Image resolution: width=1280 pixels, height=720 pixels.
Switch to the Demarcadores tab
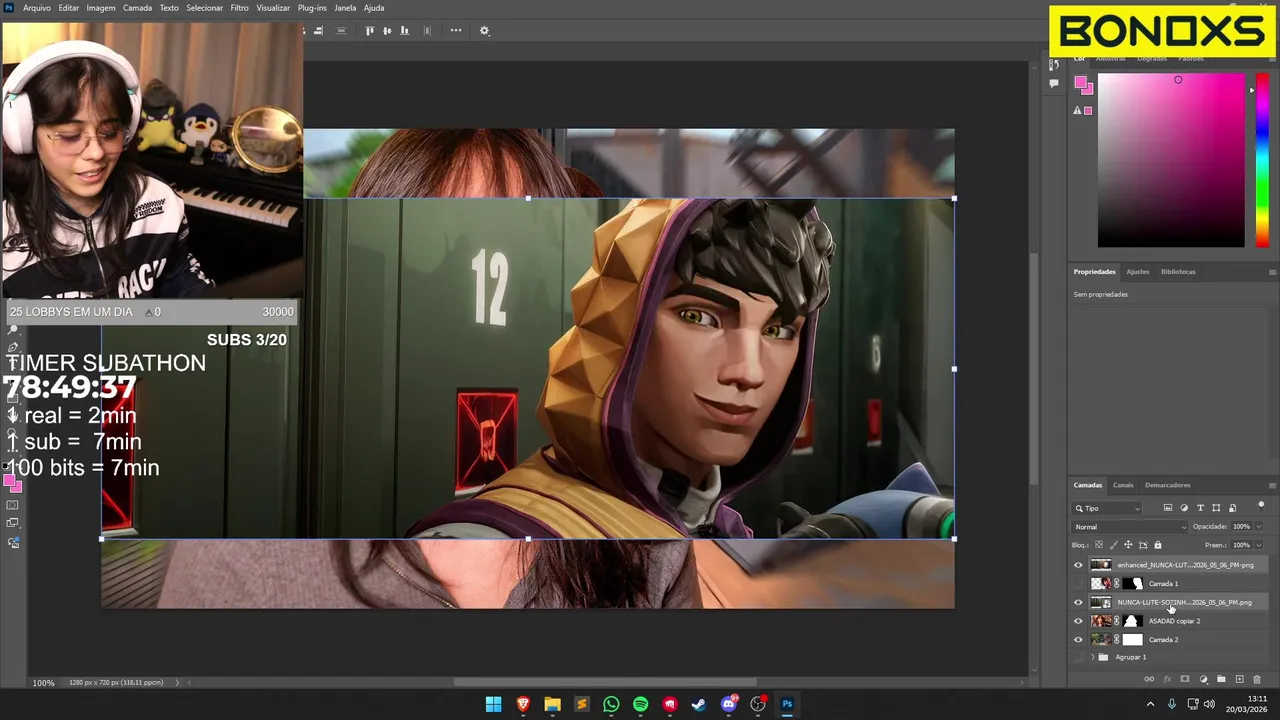1168,485
